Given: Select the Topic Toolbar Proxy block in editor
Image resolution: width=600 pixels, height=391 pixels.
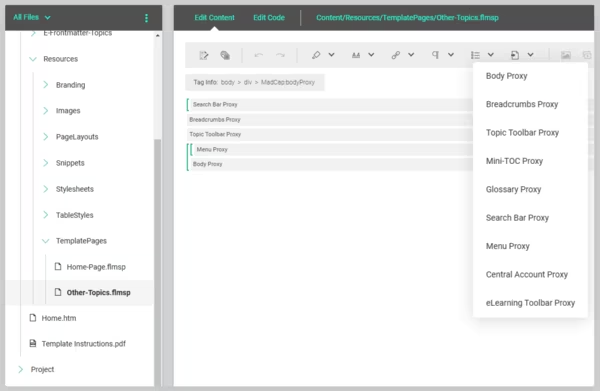Looking at the screenshot, I should 330,134.
